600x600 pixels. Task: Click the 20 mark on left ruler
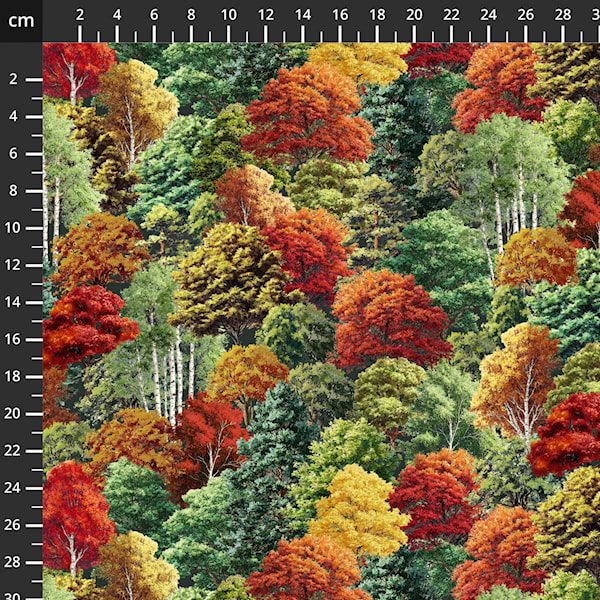[x=13, y=413]
